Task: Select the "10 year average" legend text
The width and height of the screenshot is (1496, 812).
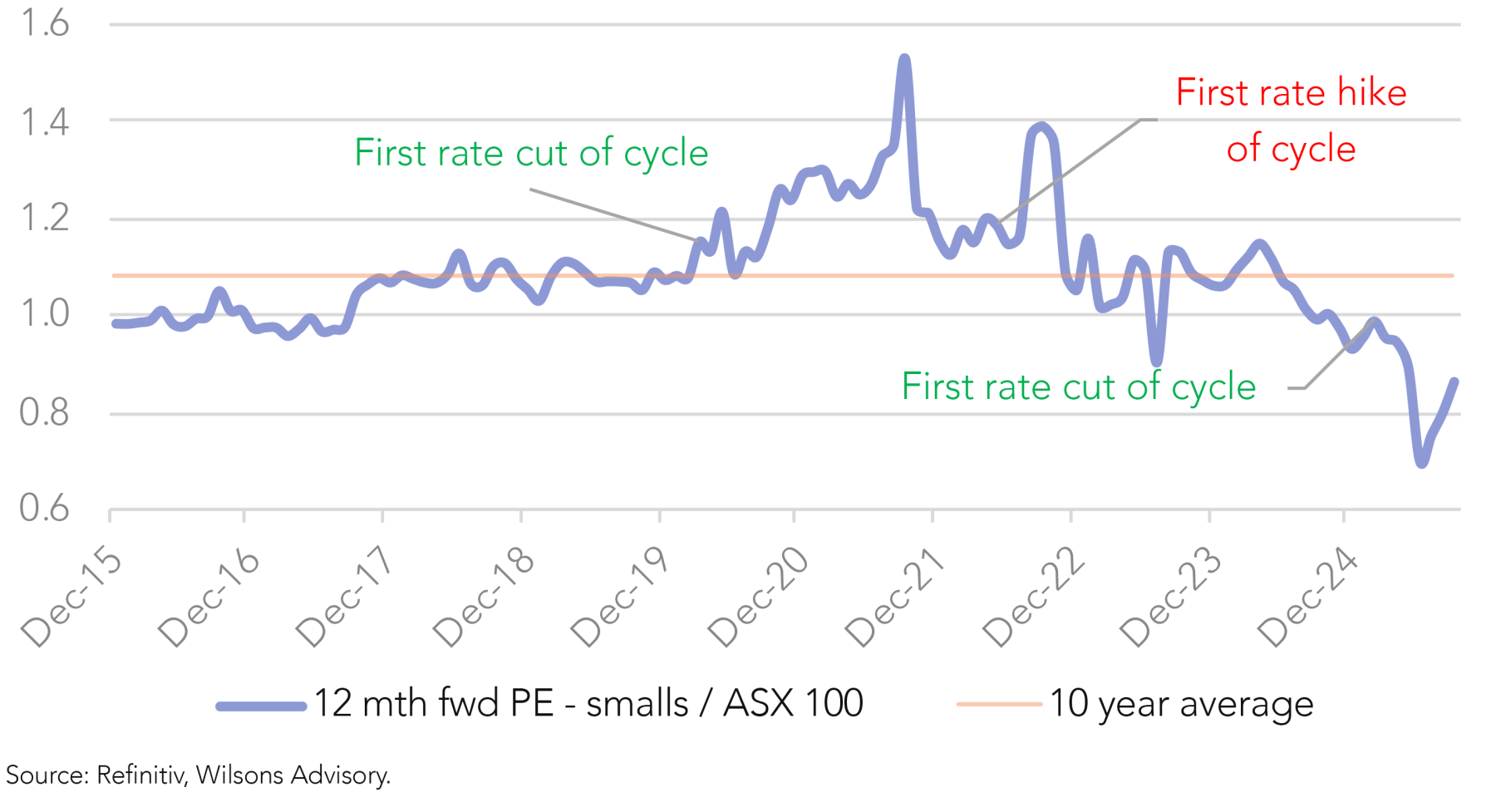Action: (1181, 704)
